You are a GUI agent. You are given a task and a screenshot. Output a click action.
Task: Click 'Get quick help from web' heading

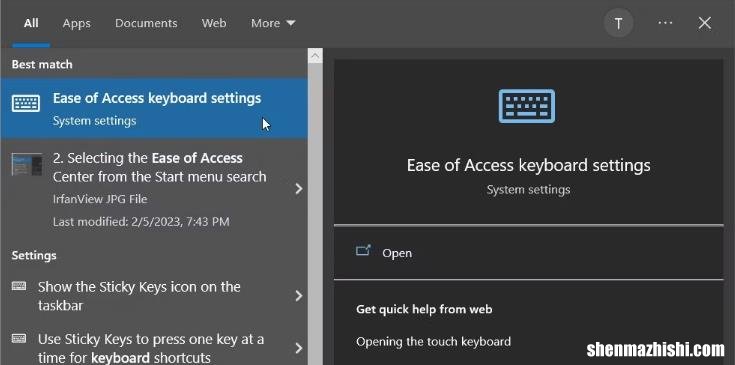coord(424,309)
